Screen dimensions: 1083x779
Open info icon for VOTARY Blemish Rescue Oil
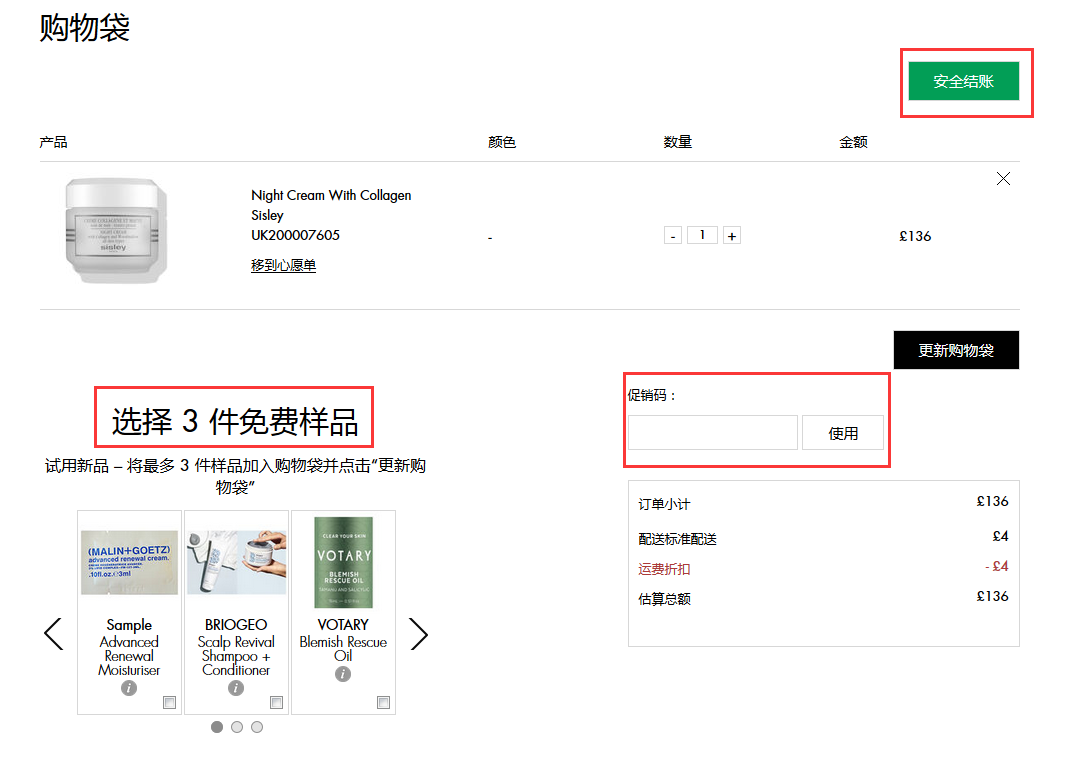coord(343,674)
